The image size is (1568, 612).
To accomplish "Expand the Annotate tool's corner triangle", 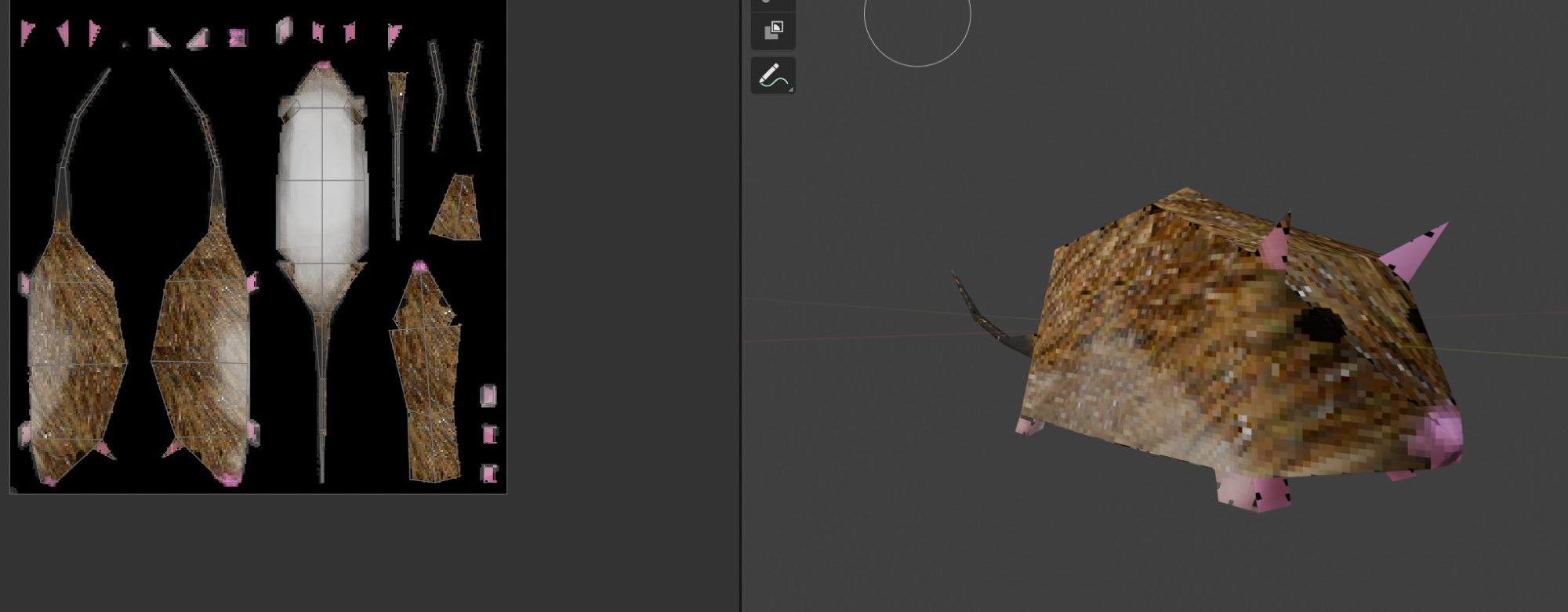I will pos(790,89).
